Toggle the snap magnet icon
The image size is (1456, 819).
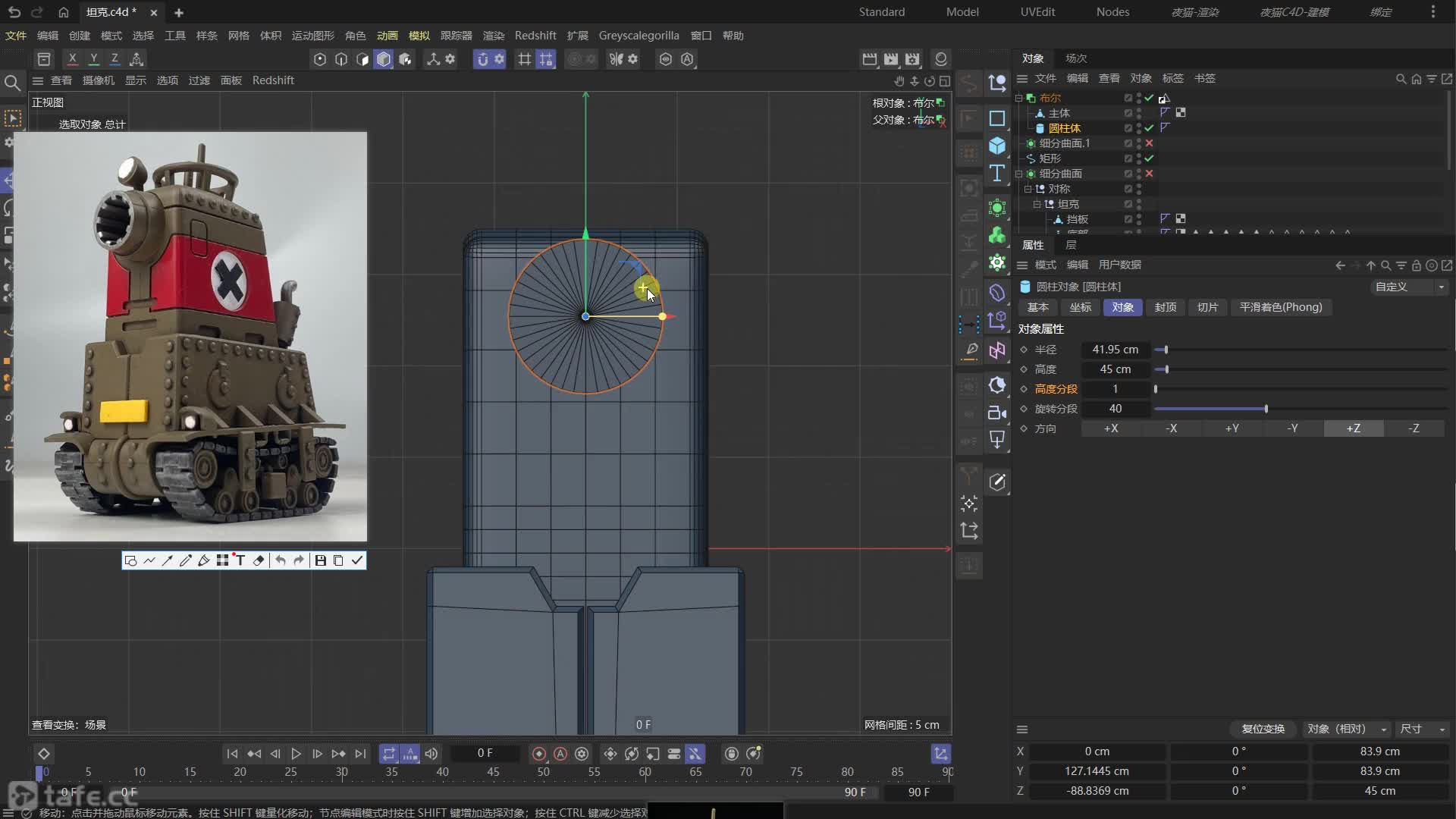[482, 59]
